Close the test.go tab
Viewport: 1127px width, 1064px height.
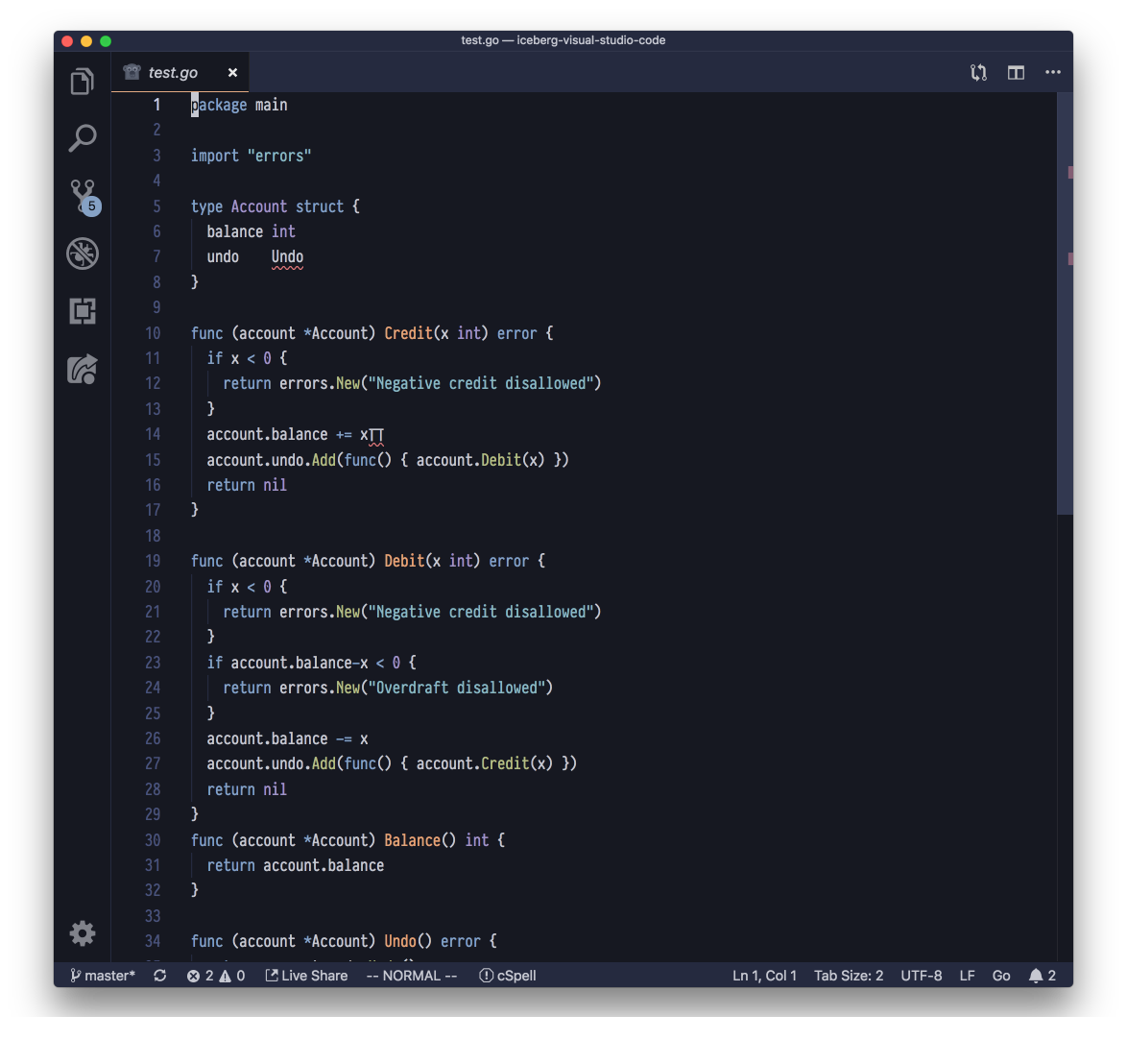[x=232, y=73]
